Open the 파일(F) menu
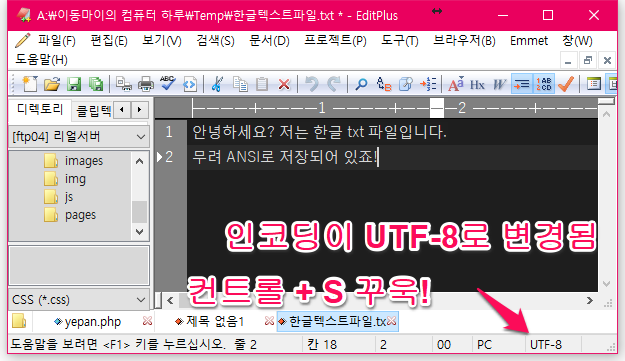The height and width of the screenshot is (361, 625). click(x=57, y=41)
